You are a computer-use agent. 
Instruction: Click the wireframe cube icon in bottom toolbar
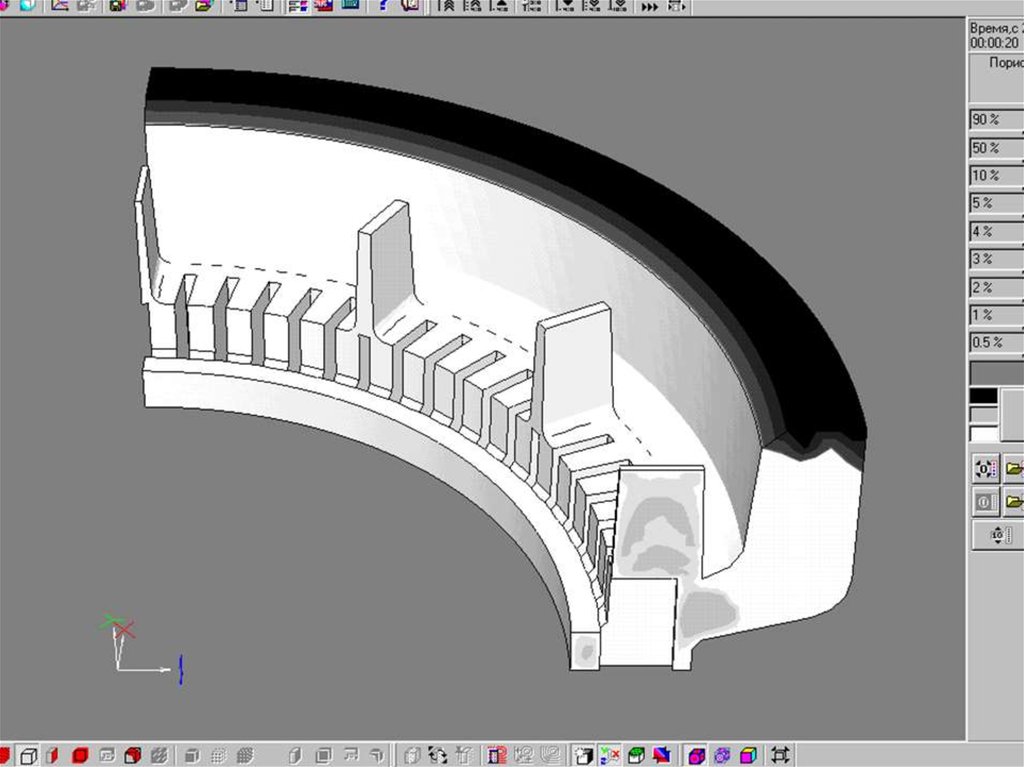click(30, 755)
